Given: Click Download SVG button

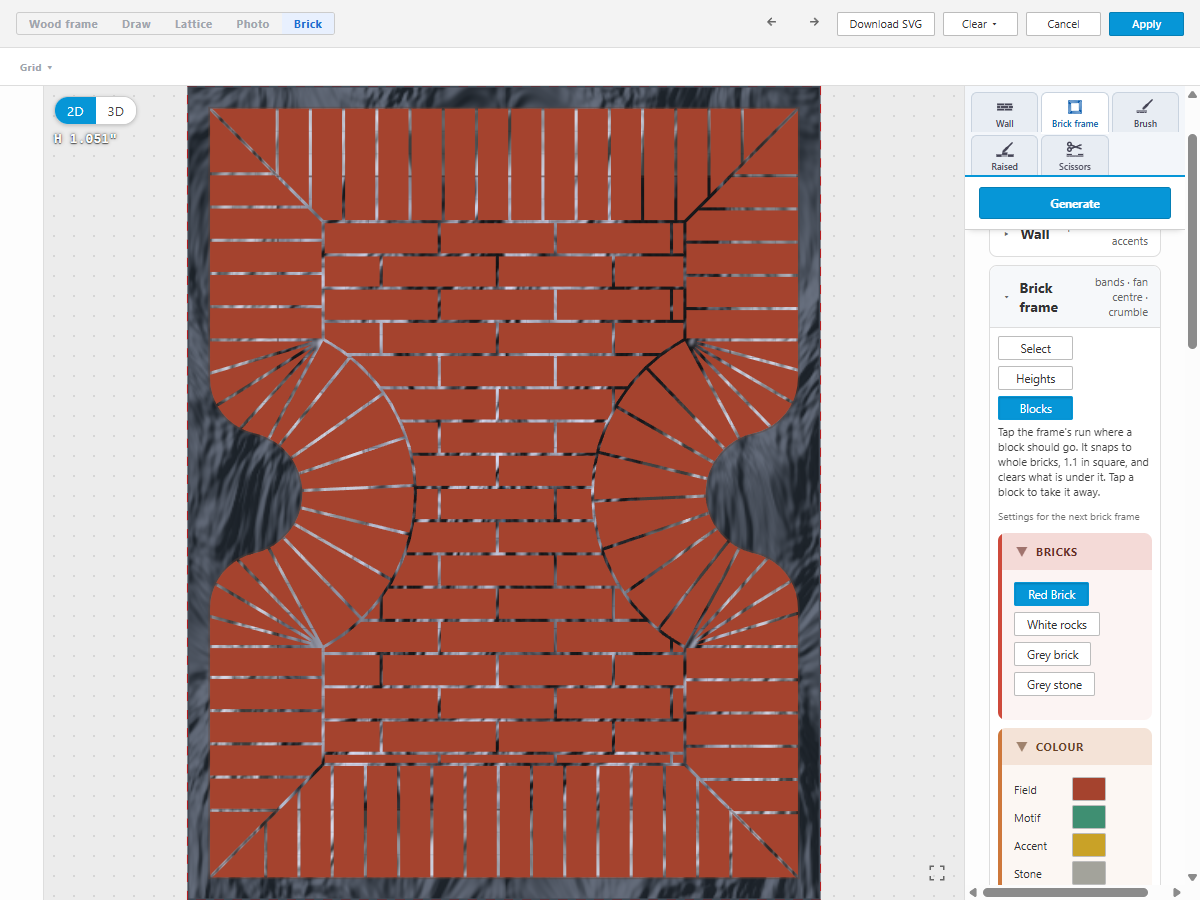Looking at the screenshot, I should 886,24.
